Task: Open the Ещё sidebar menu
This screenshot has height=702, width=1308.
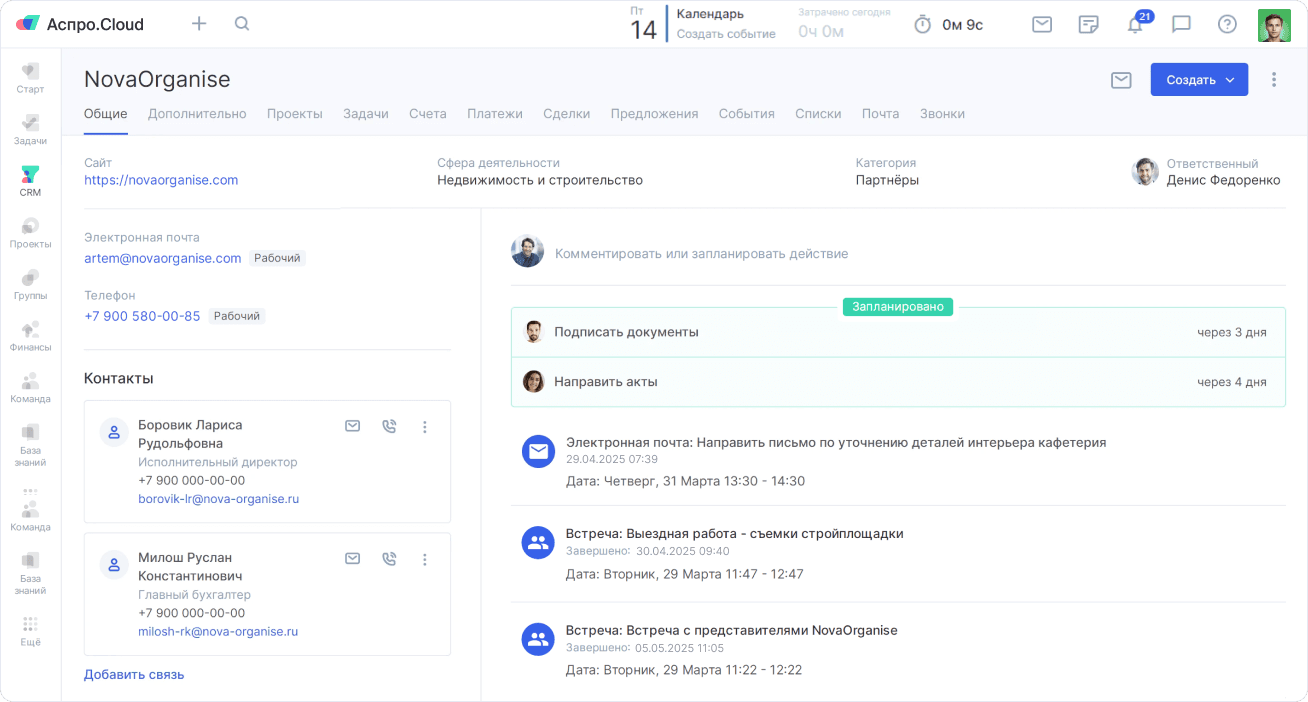Action: tap(30, 629)
